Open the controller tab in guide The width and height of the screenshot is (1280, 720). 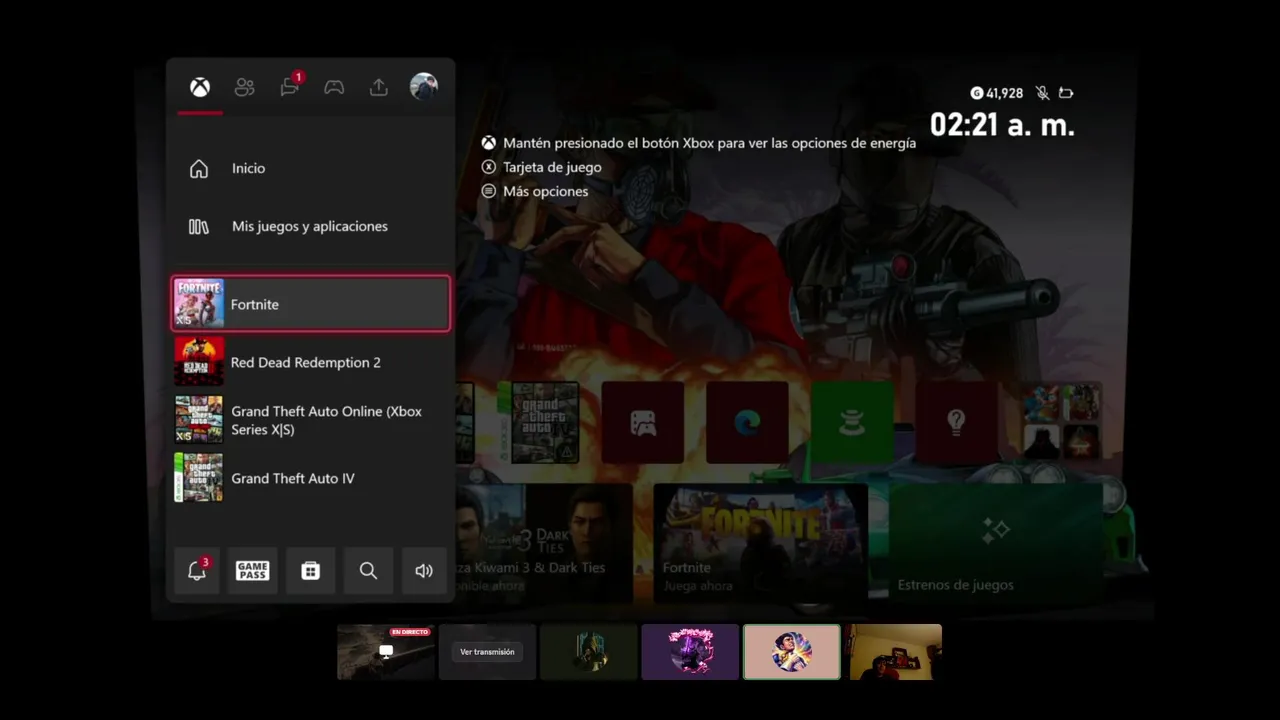click(334, 87)
